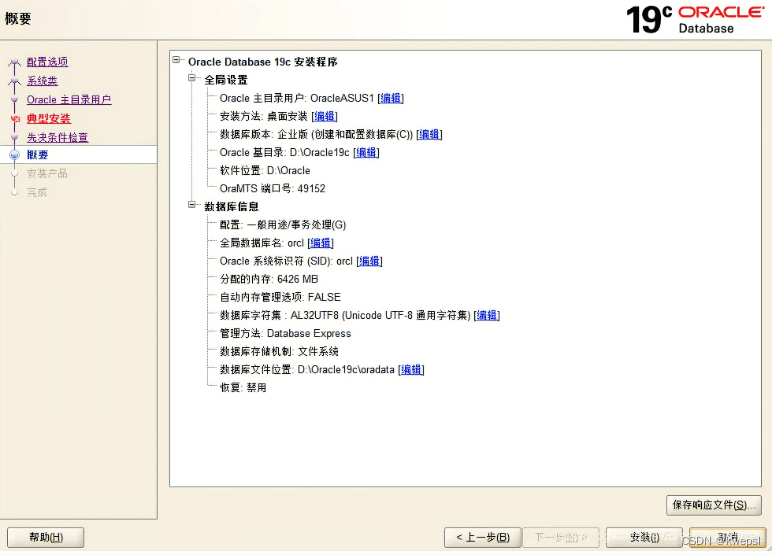Collapse the 数据库信息 tree section

[x=192, y=205]
